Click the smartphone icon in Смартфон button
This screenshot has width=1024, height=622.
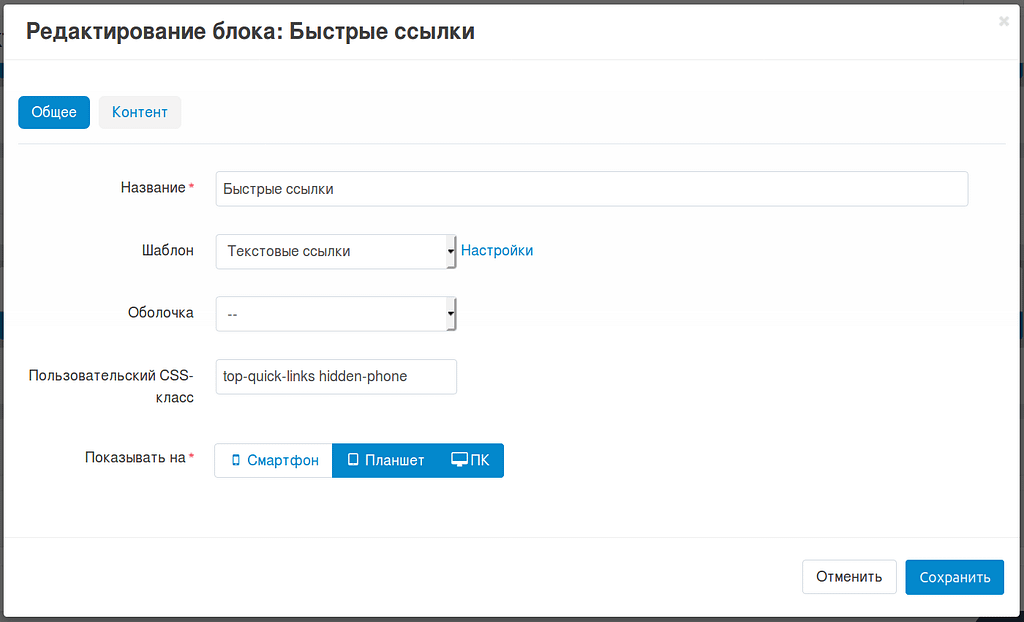tap(236, 461)
